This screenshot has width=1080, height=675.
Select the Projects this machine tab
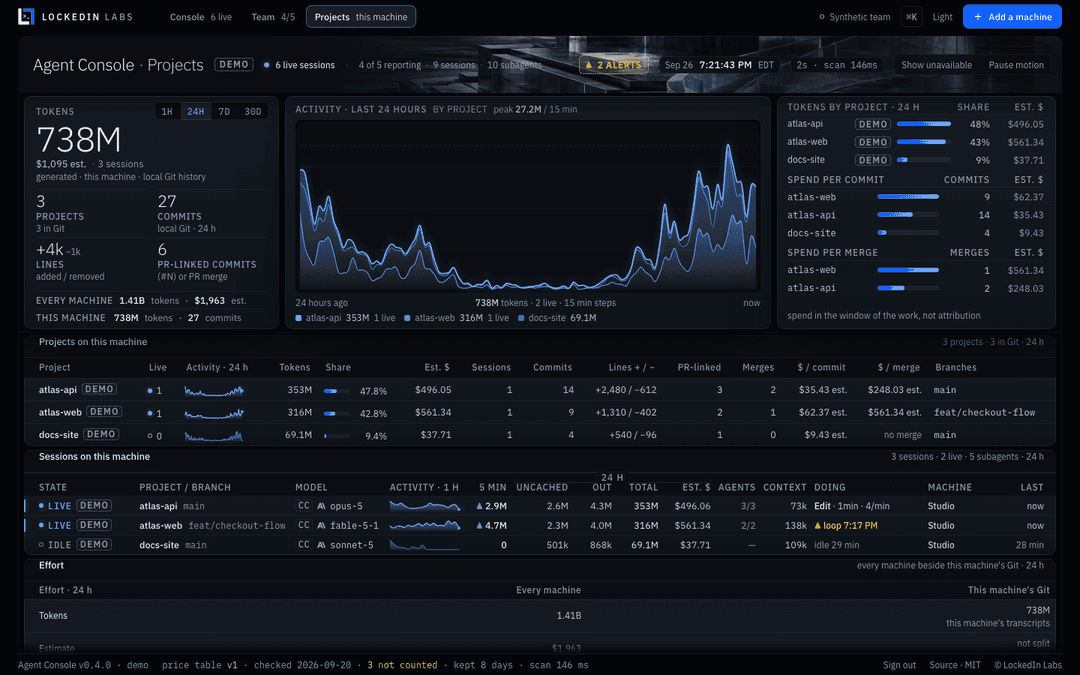point(361,17)
